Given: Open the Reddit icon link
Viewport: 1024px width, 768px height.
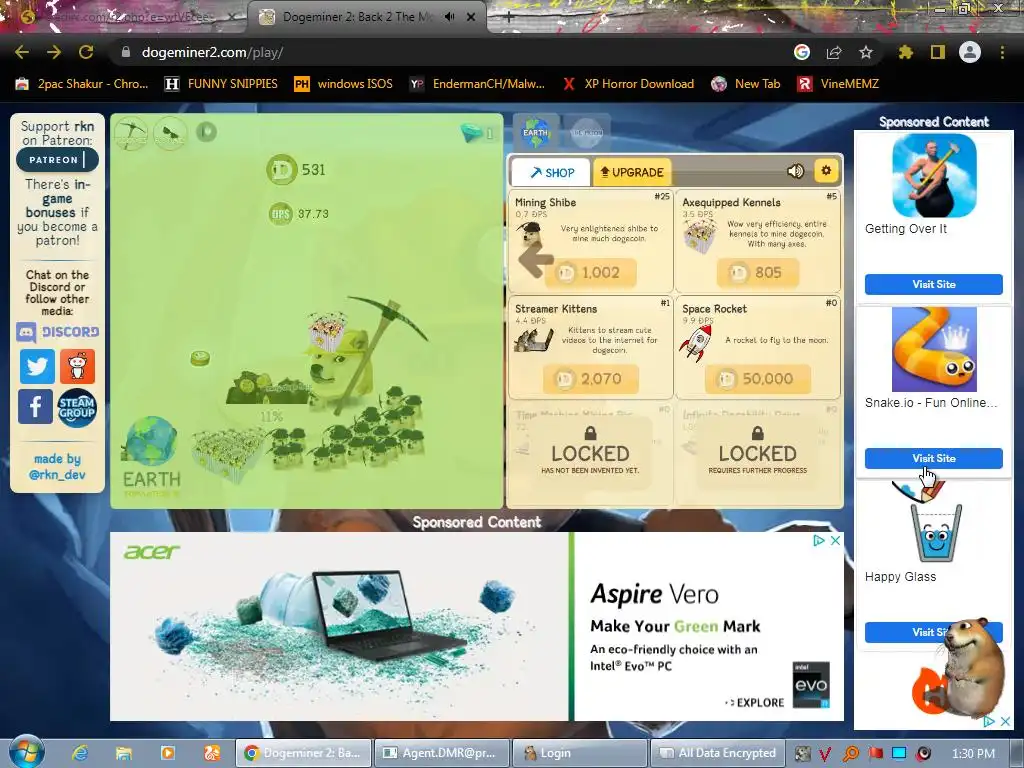Looking at the screenshot, I should point(77,366).
